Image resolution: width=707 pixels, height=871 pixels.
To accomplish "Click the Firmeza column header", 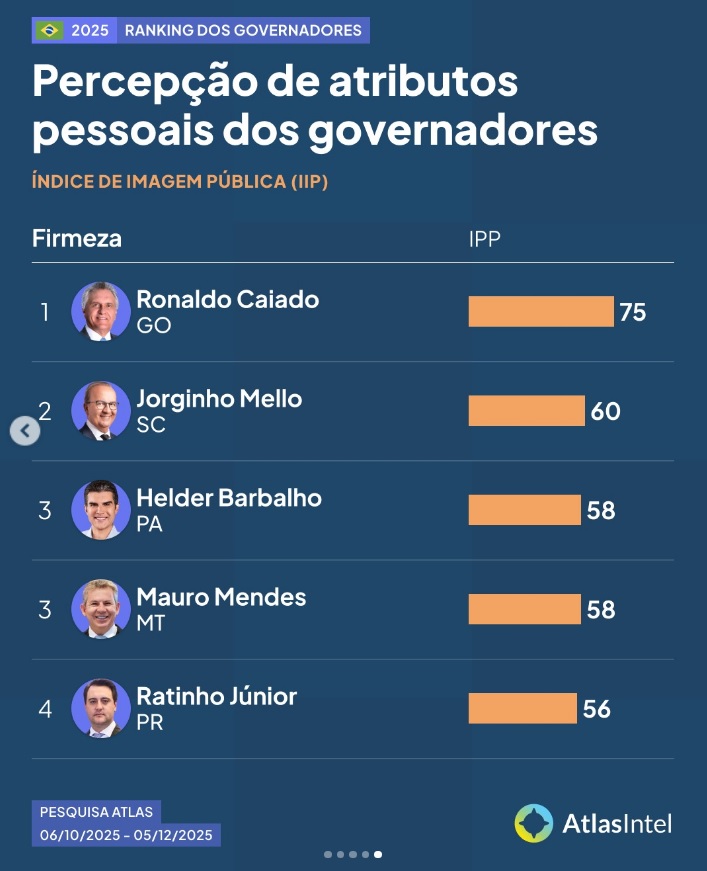I will (x=77, y=239).
